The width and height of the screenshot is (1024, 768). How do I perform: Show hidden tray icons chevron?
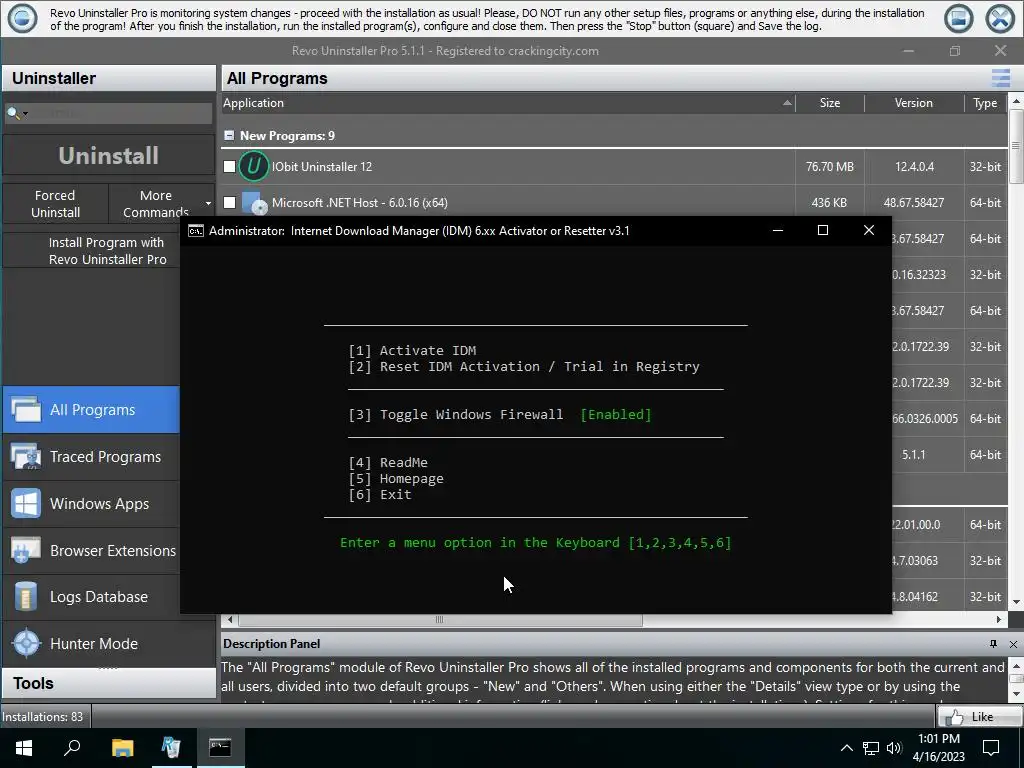pyautogui.click(x=846, y=748)
